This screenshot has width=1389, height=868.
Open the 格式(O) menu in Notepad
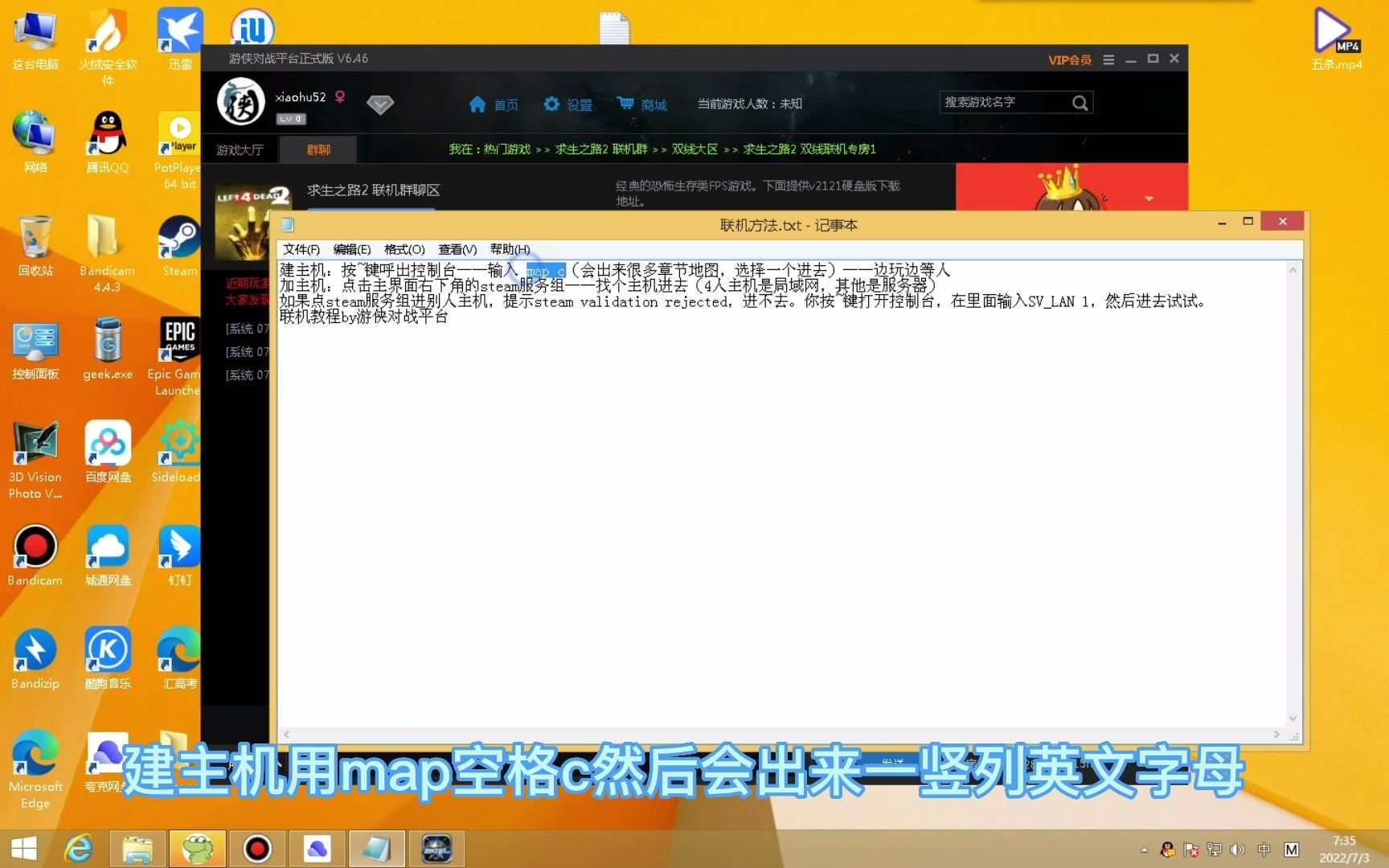click(404, 249)
